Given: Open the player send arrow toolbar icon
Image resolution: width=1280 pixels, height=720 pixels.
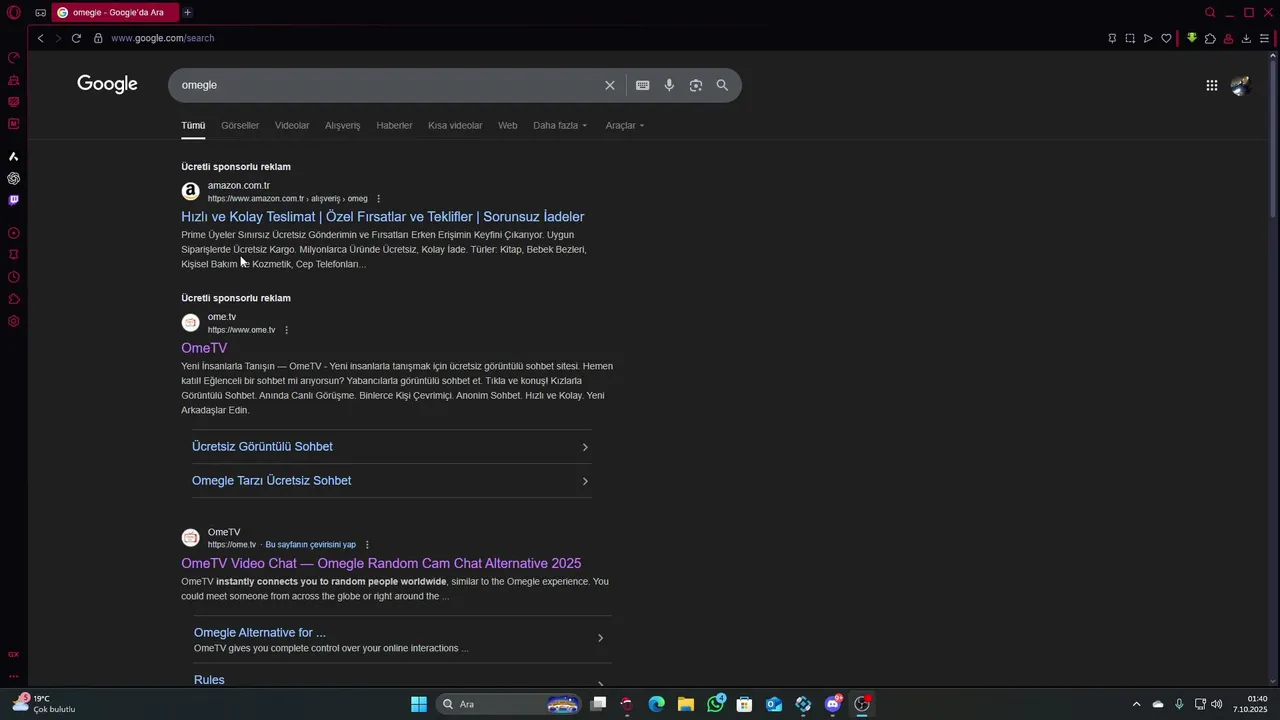Looking at the screenshot, I should tap(1148, 38).
